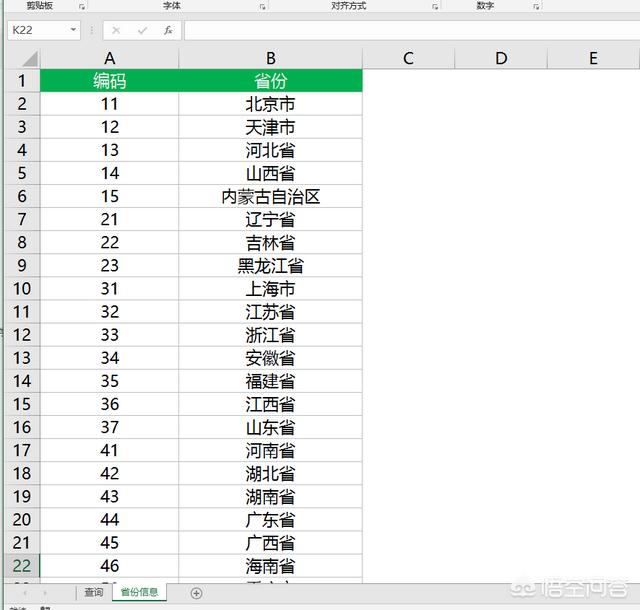Viewport: 640px width, 610px height.
Task: Click the cancel X icon in formula bar
Action: coord(116,30)
